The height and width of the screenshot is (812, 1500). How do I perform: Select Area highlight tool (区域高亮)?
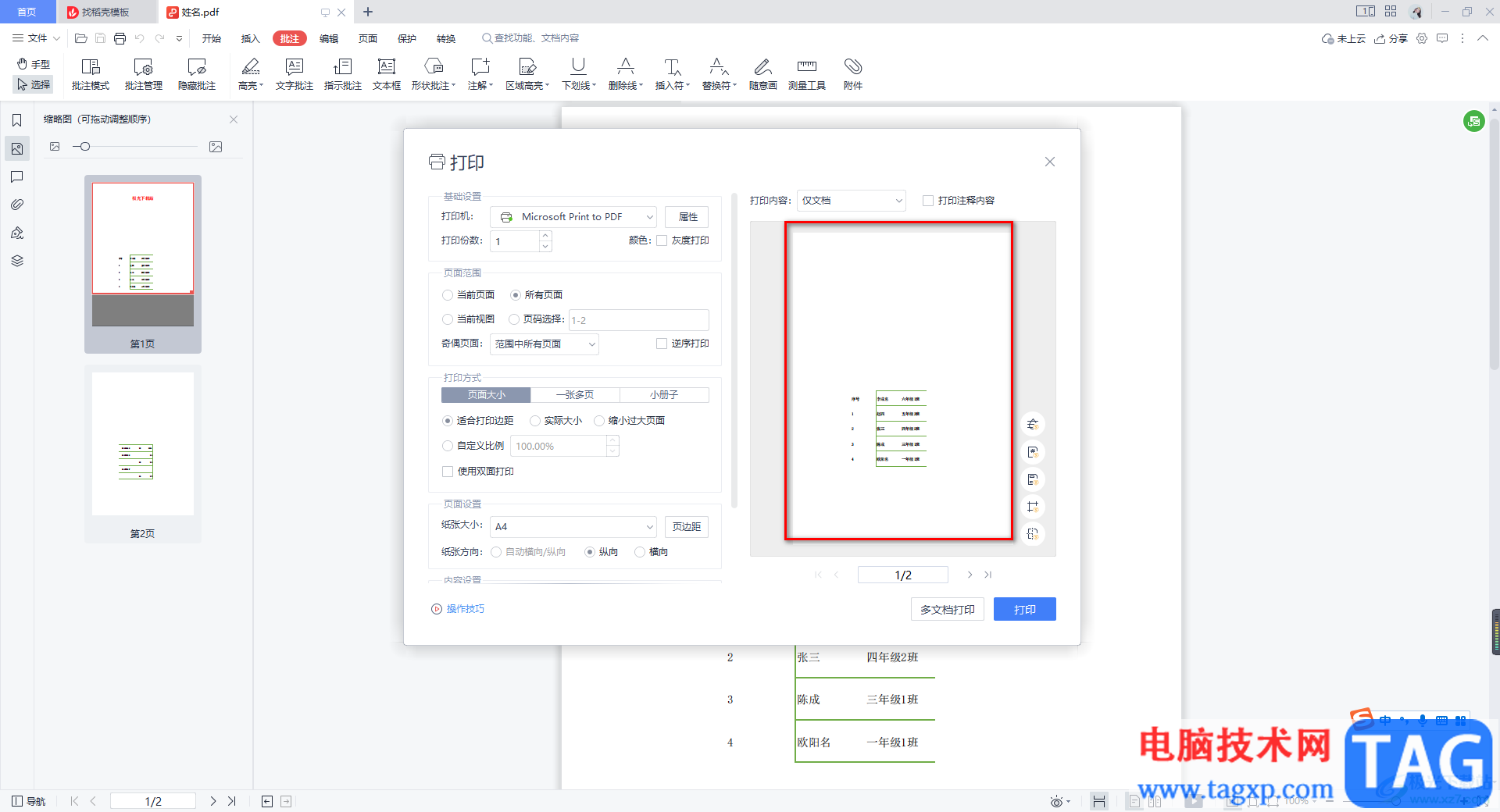point(527,74)
